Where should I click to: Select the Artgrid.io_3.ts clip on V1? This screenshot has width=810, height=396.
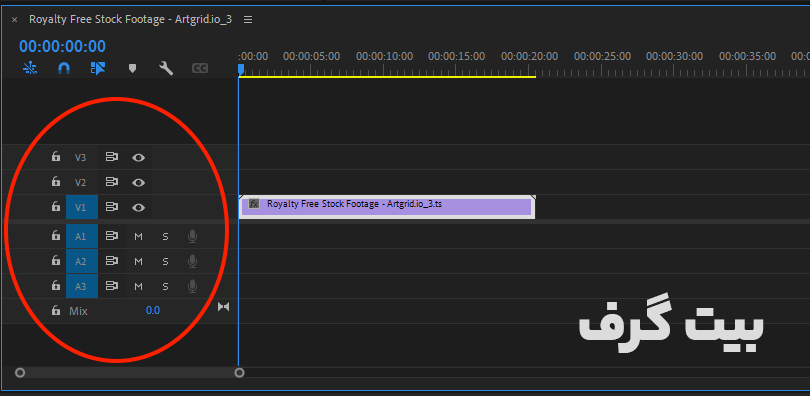point(386,207)
